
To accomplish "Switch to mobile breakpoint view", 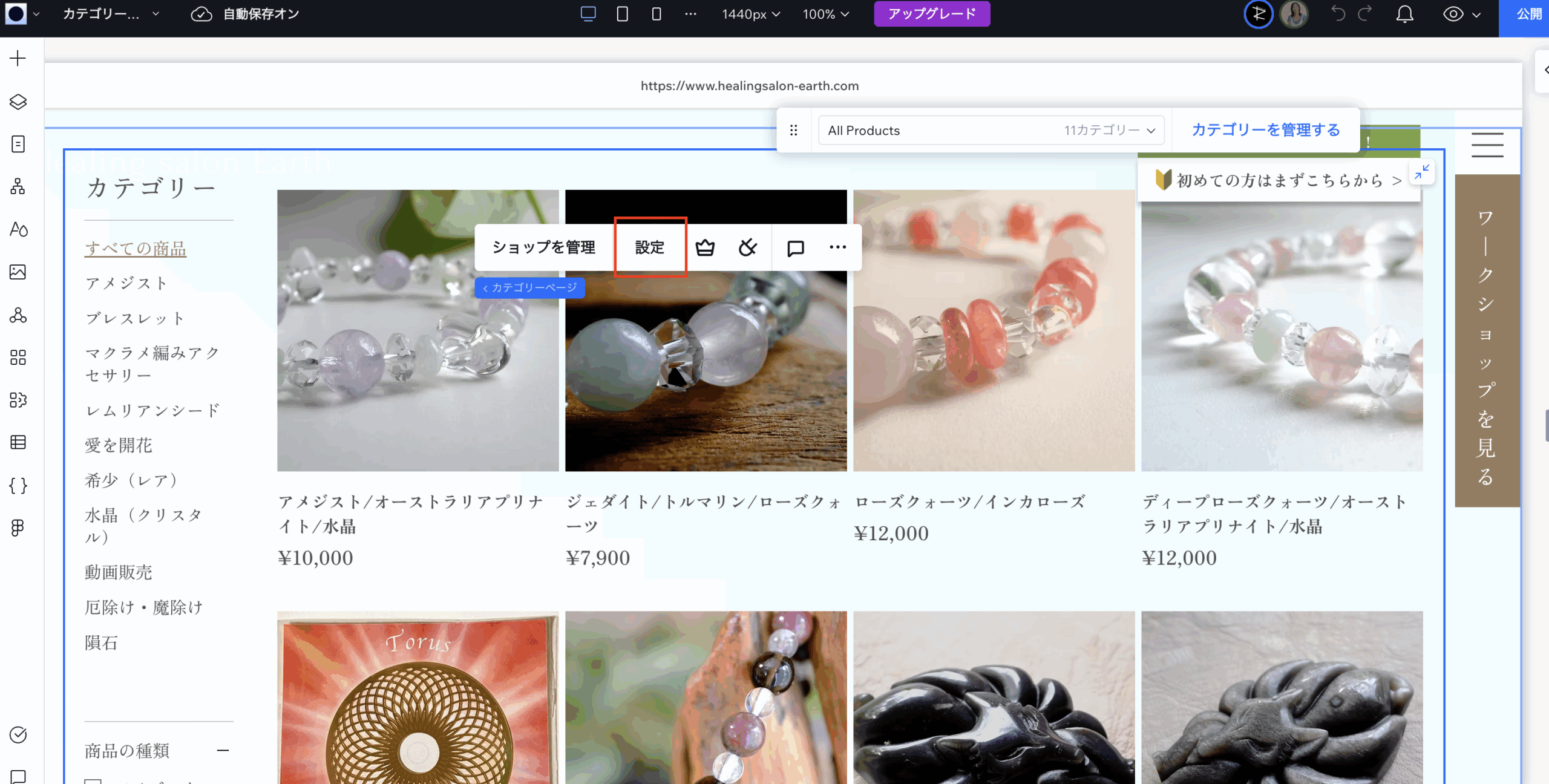I will 657,14.
